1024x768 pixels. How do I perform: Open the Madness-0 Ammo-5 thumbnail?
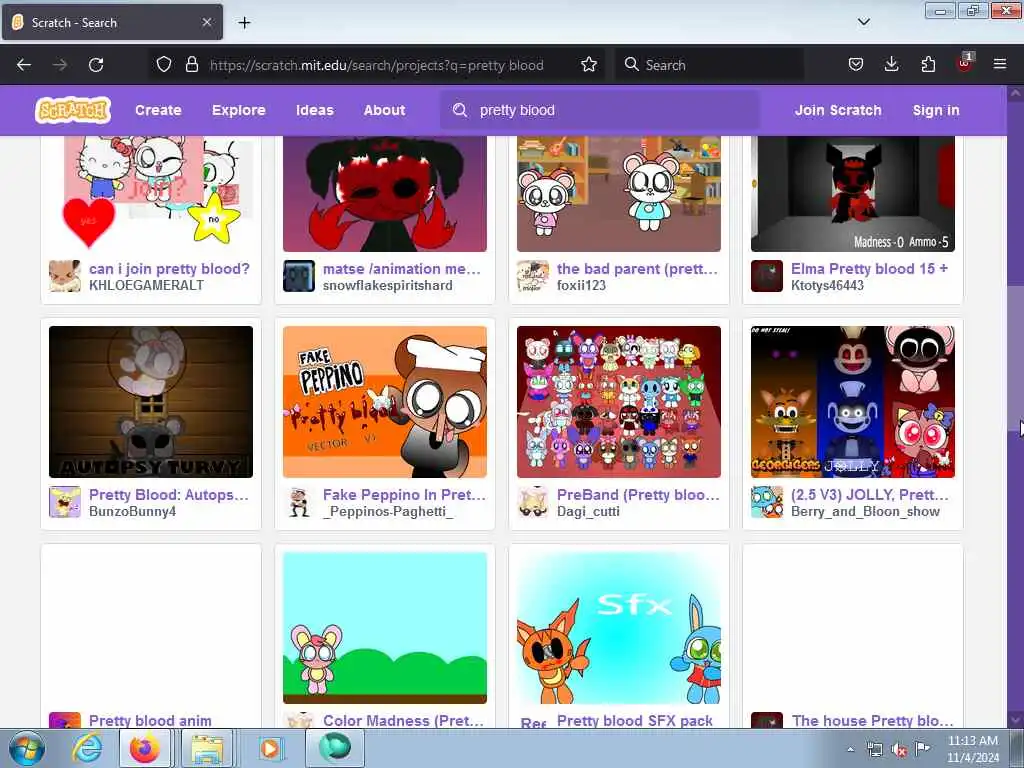(x=853, y=193)
